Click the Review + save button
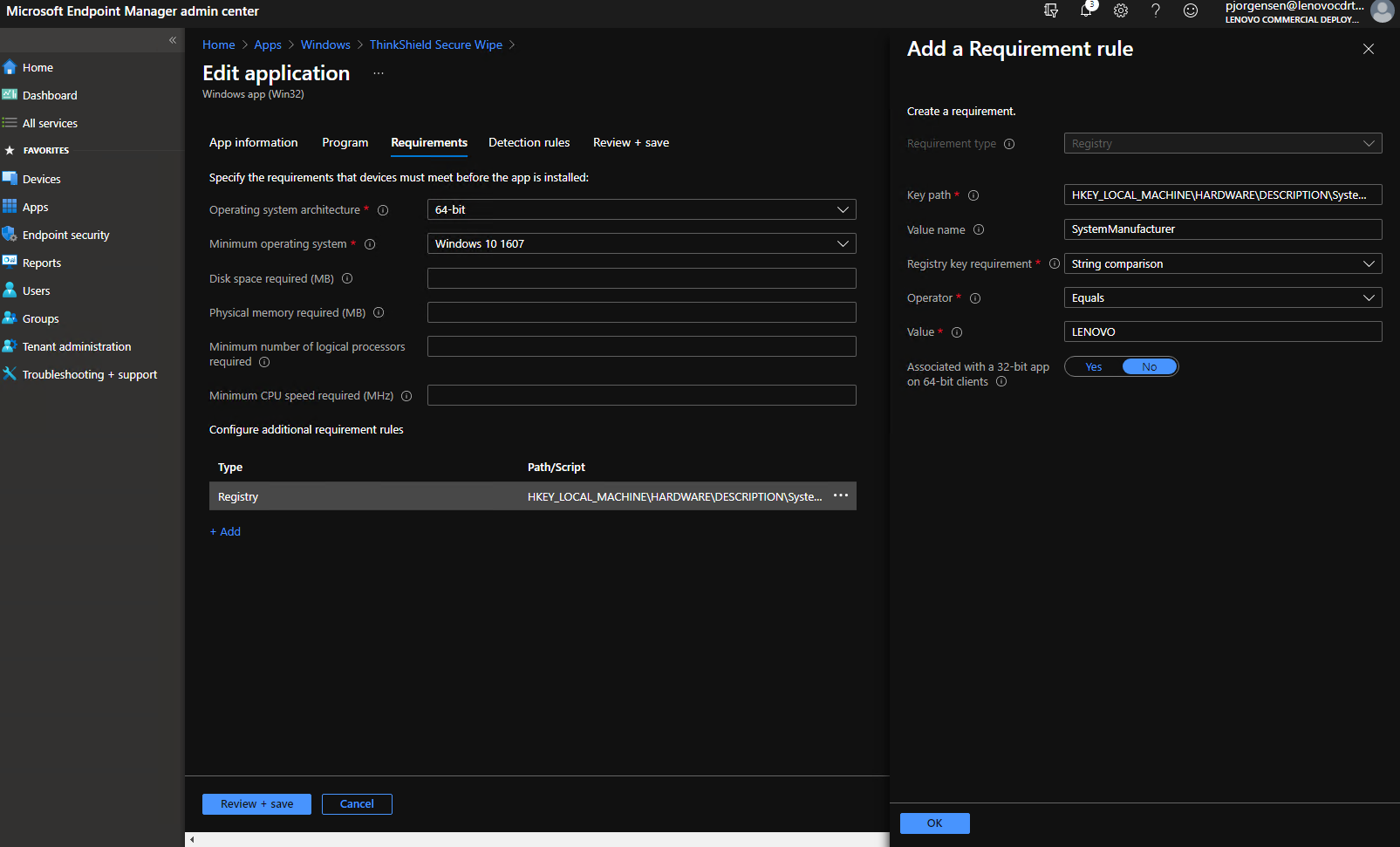This screenshot has height=847, width=1400. [256, 804]
